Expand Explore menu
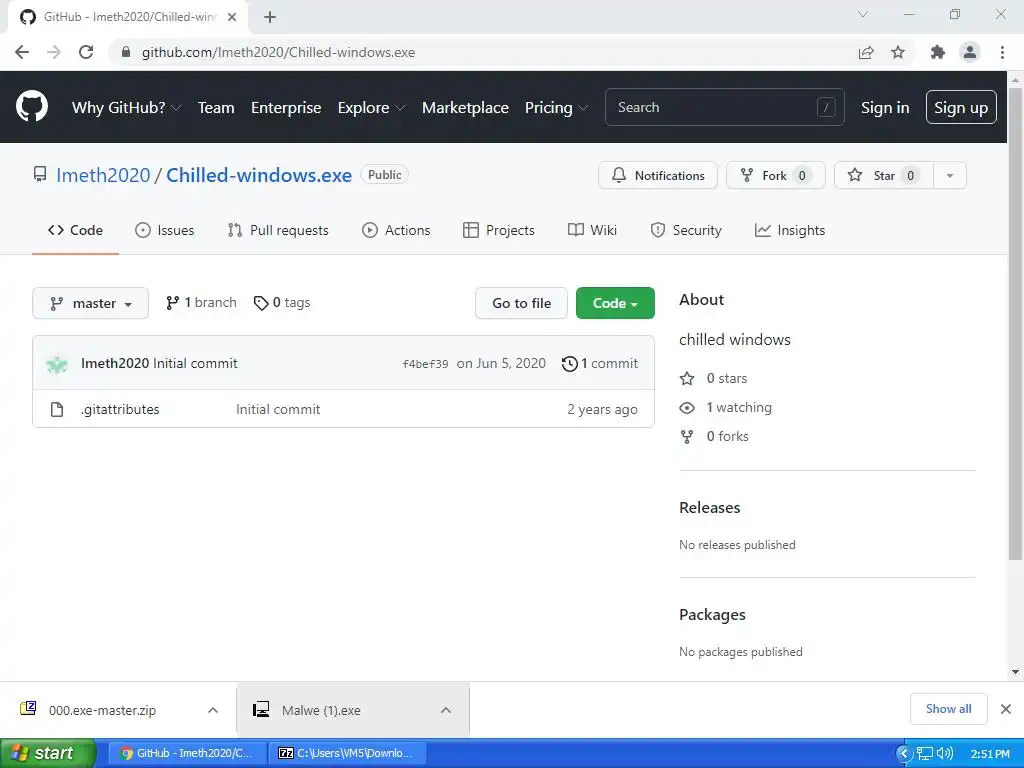 click(x=371, y=108)
